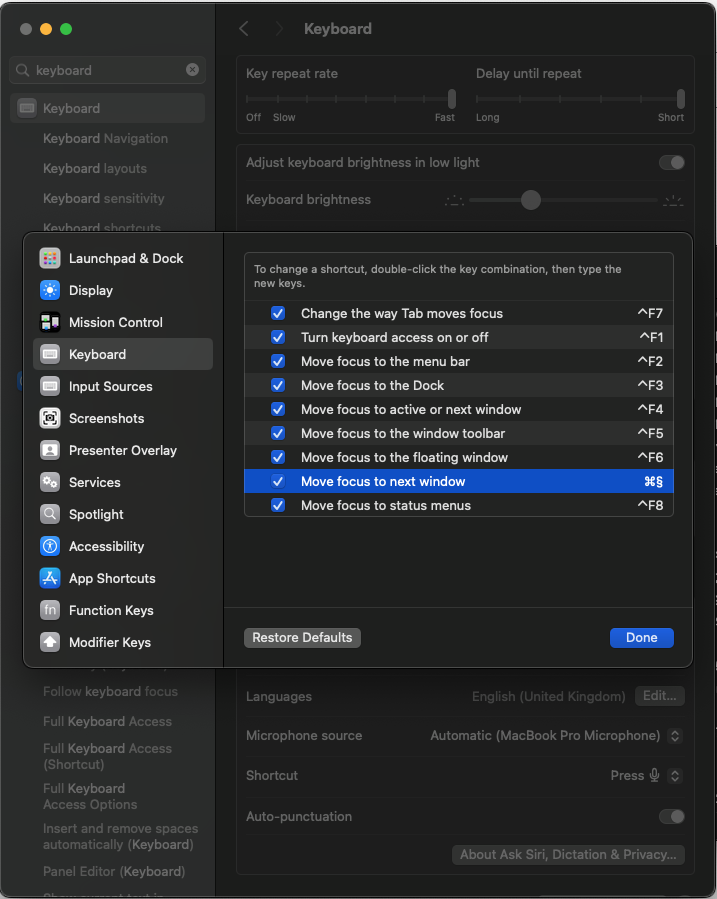Clear the keyboard search field
The width and height of the screenshot is (717, 899).
click(192, 70)
